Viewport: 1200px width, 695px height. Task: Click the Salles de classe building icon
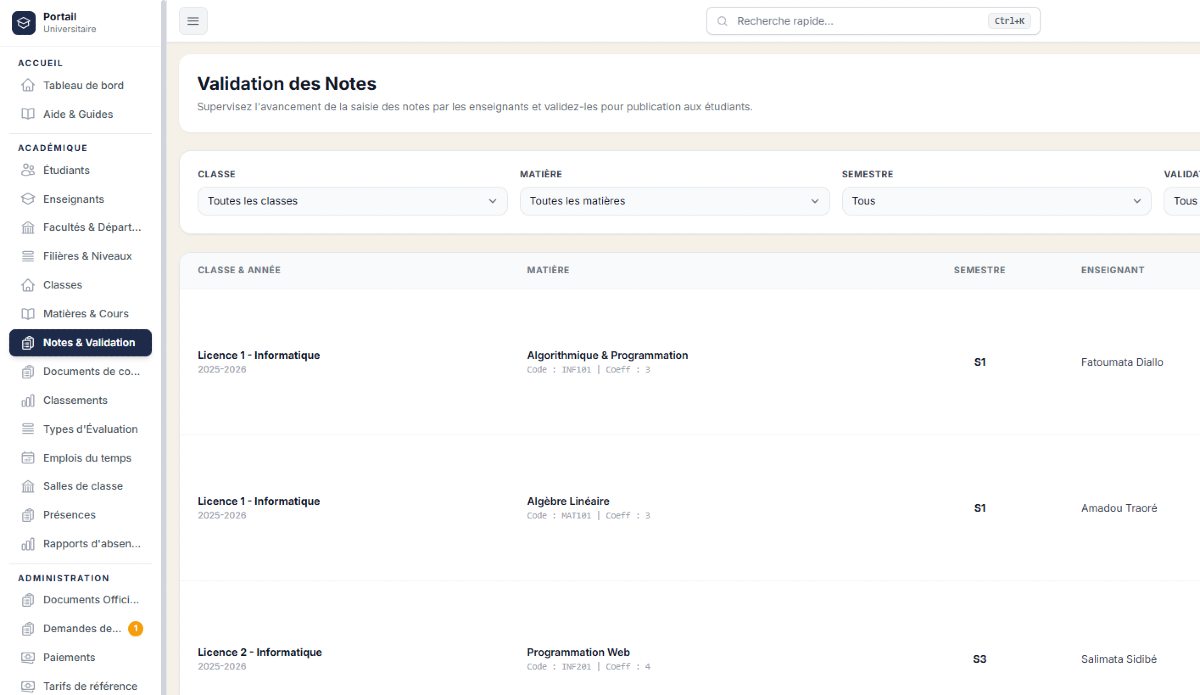coord(28,486)
